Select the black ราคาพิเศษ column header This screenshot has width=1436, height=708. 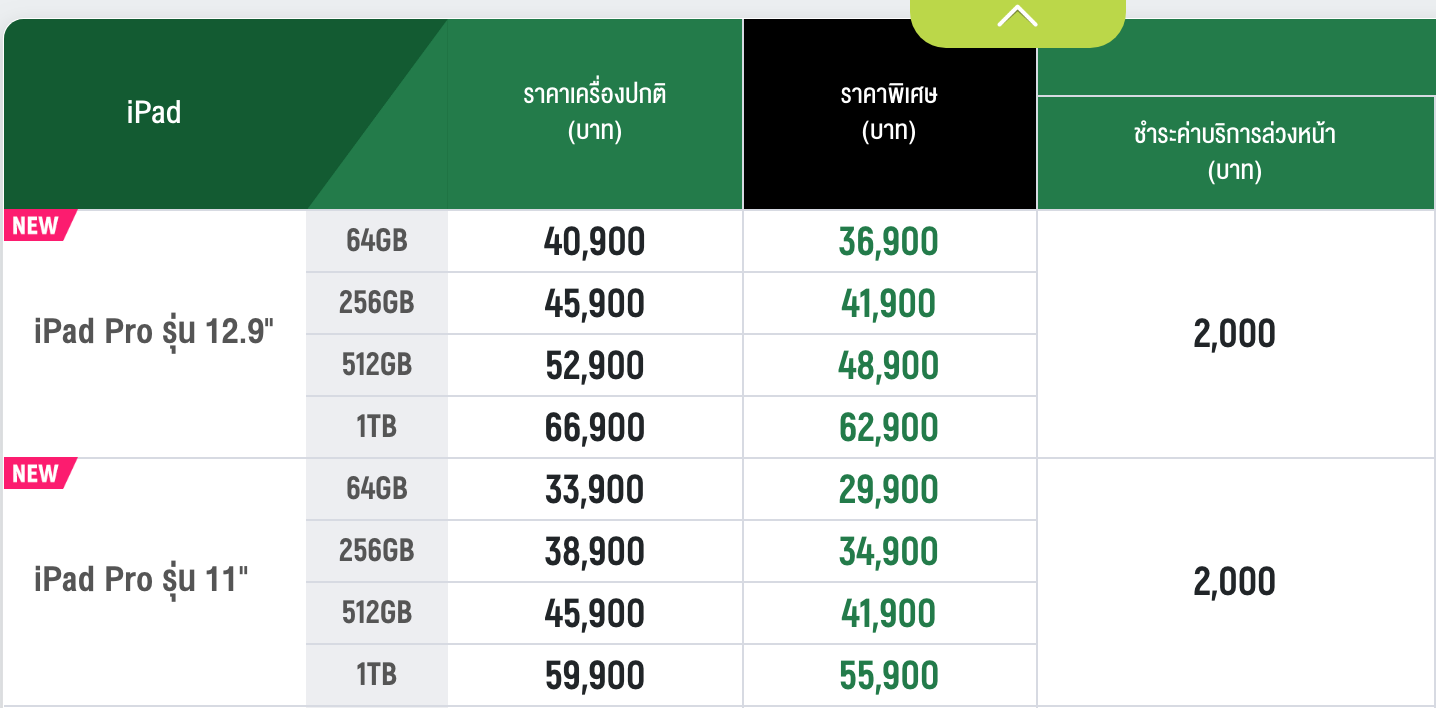889,113
